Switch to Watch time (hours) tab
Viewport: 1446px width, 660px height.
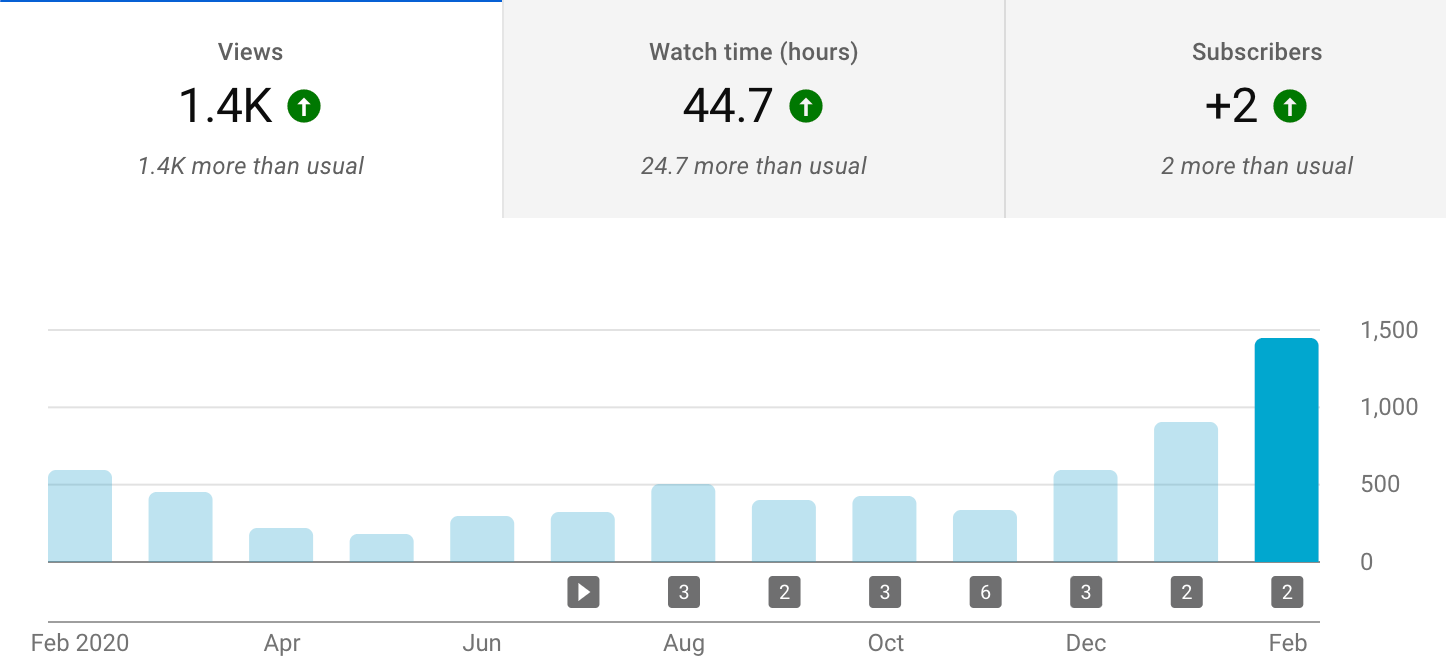click(x=753, y=108)
